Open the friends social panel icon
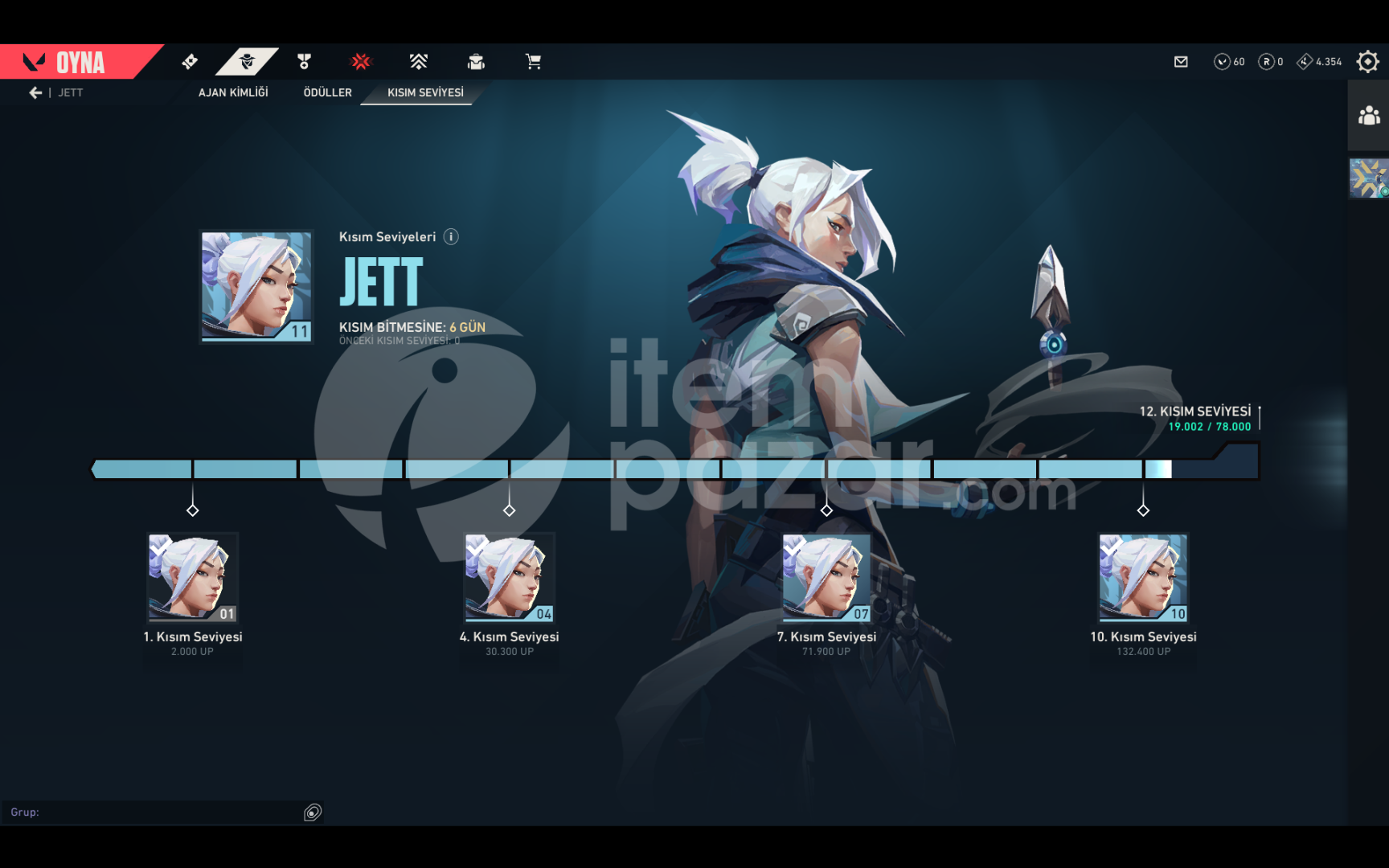This screenshot has width=1389, height=868. coord(1369,116)
